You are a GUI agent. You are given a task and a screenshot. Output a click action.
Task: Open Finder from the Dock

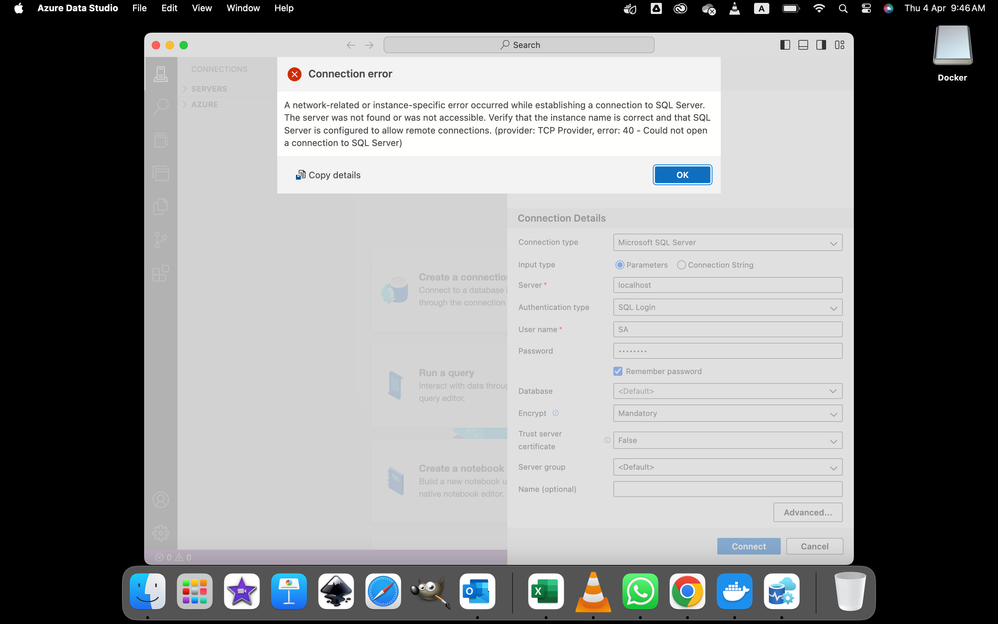click(x=148, y=591)
